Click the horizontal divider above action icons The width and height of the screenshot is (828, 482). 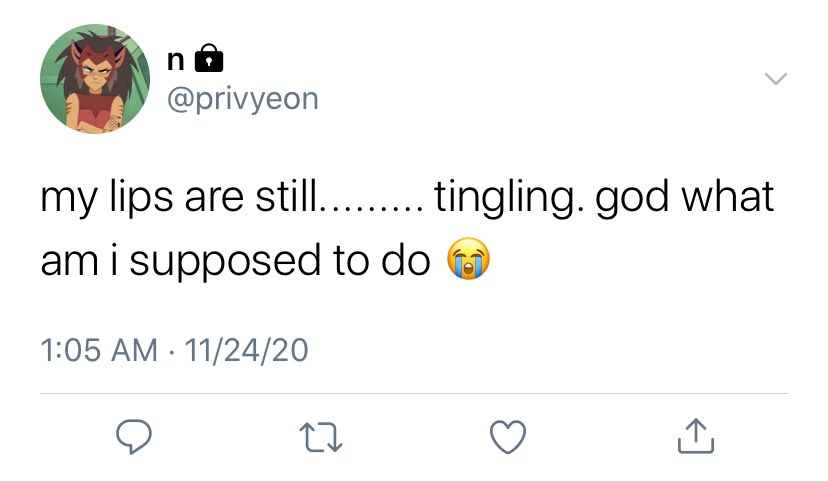coord(414,393)
